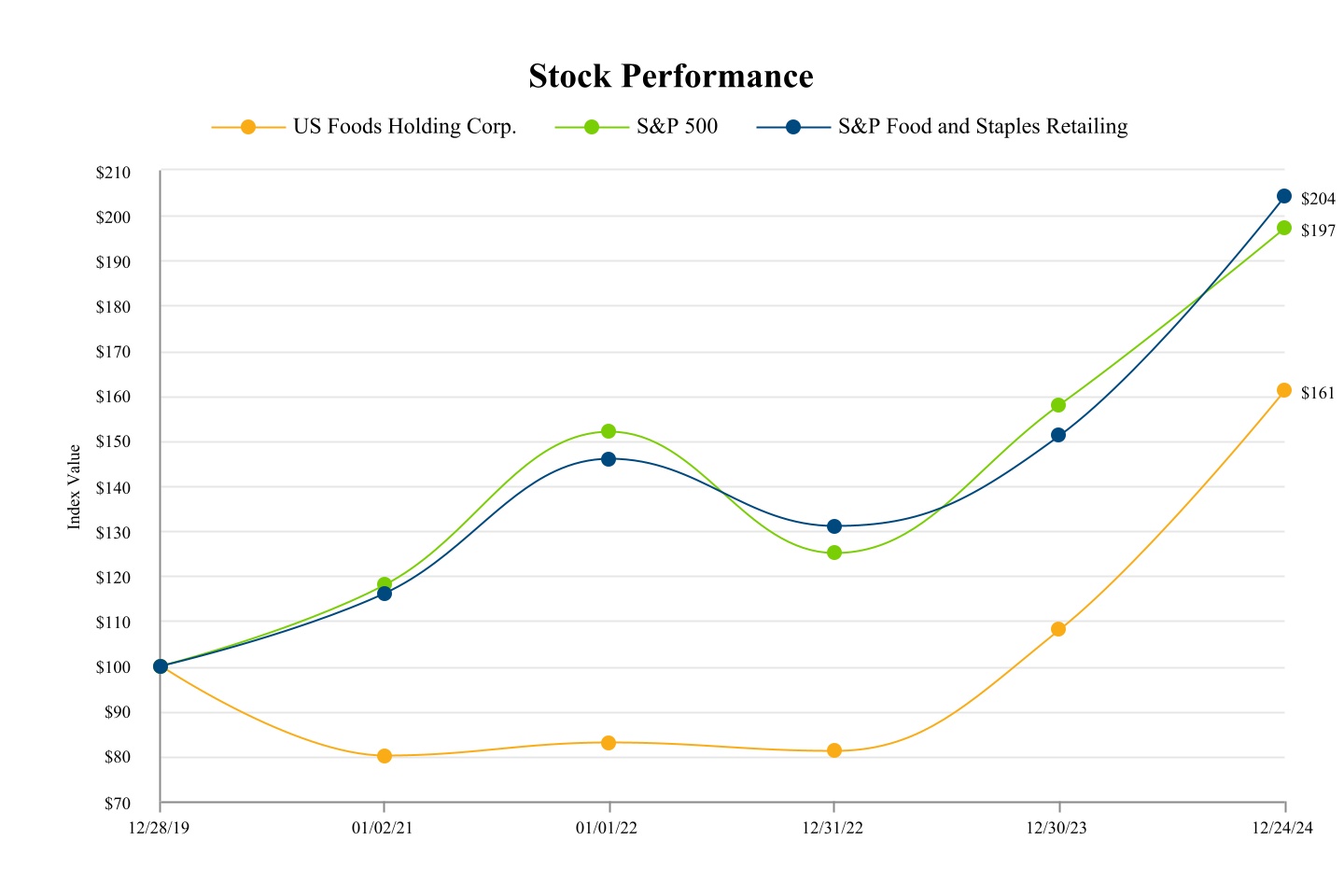Click the S&P 500 legend marker
Image resolution: width=1344 pixels, height=896 pixels.
pos(592,127)
